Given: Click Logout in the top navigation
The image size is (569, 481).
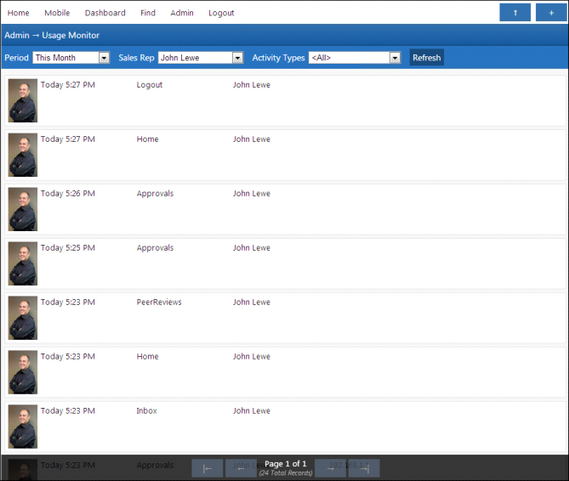Looking at the screenshot, I should click(221, 13).
